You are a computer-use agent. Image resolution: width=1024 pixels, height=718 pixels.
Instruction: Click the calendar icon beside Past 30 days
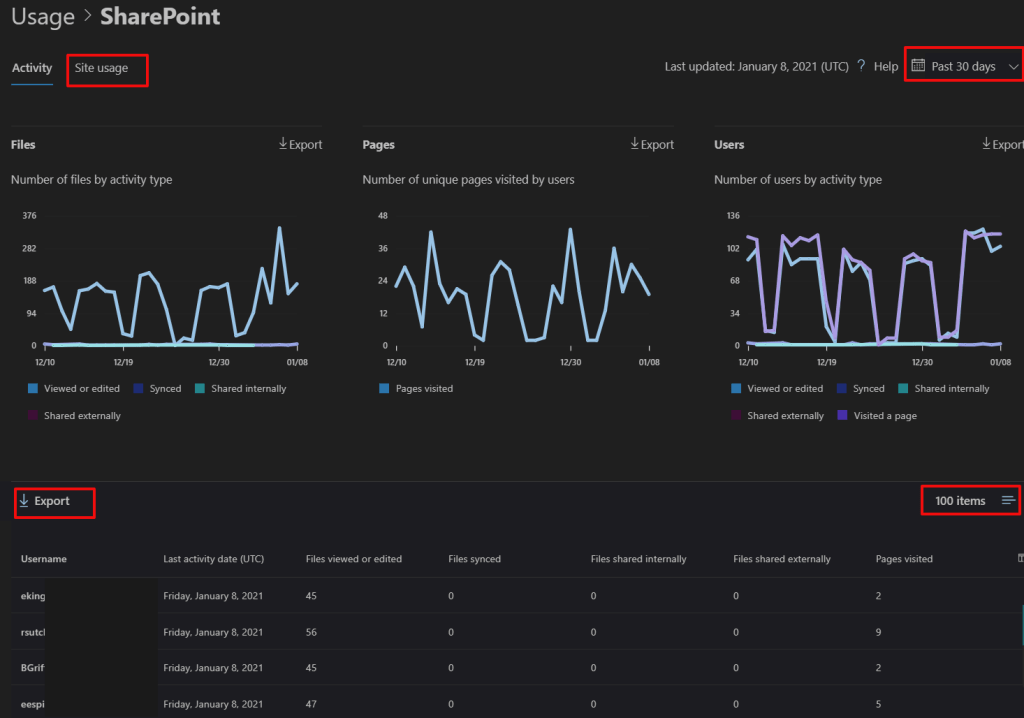click(918, 66)
